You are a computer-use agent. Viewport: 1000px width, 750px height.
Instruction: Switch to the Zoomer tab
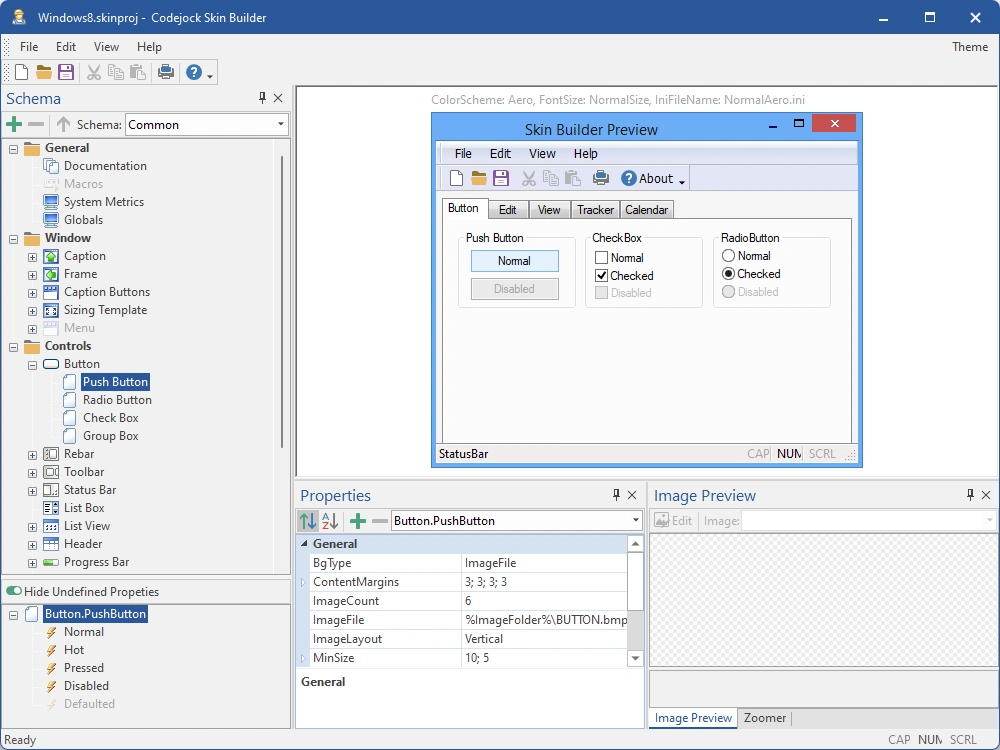click(x=764, y=718)
